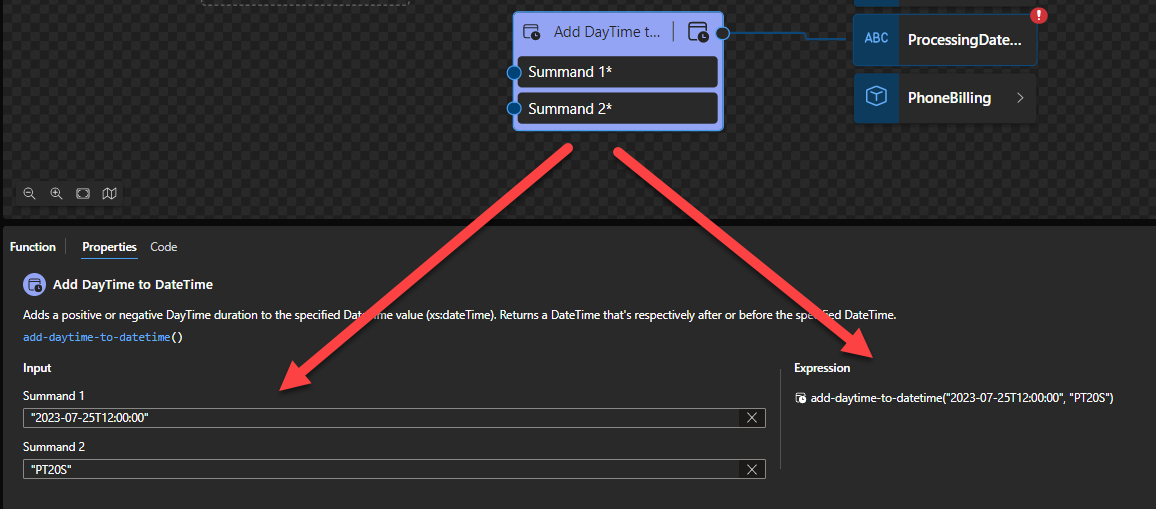The width and height of the screenshot is (1156, 509).
Task: Click the Summand 2 input connection port
Action: coord(514,109)
